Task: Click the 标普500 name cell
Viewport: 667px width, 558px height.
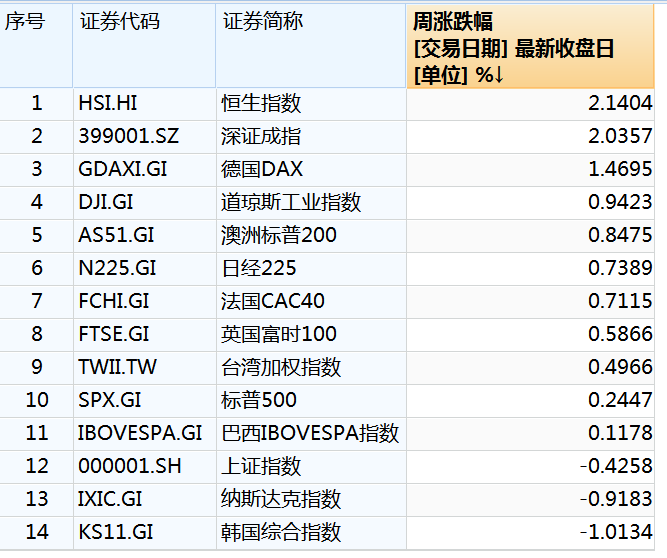Action: click(x=259, y=400)
